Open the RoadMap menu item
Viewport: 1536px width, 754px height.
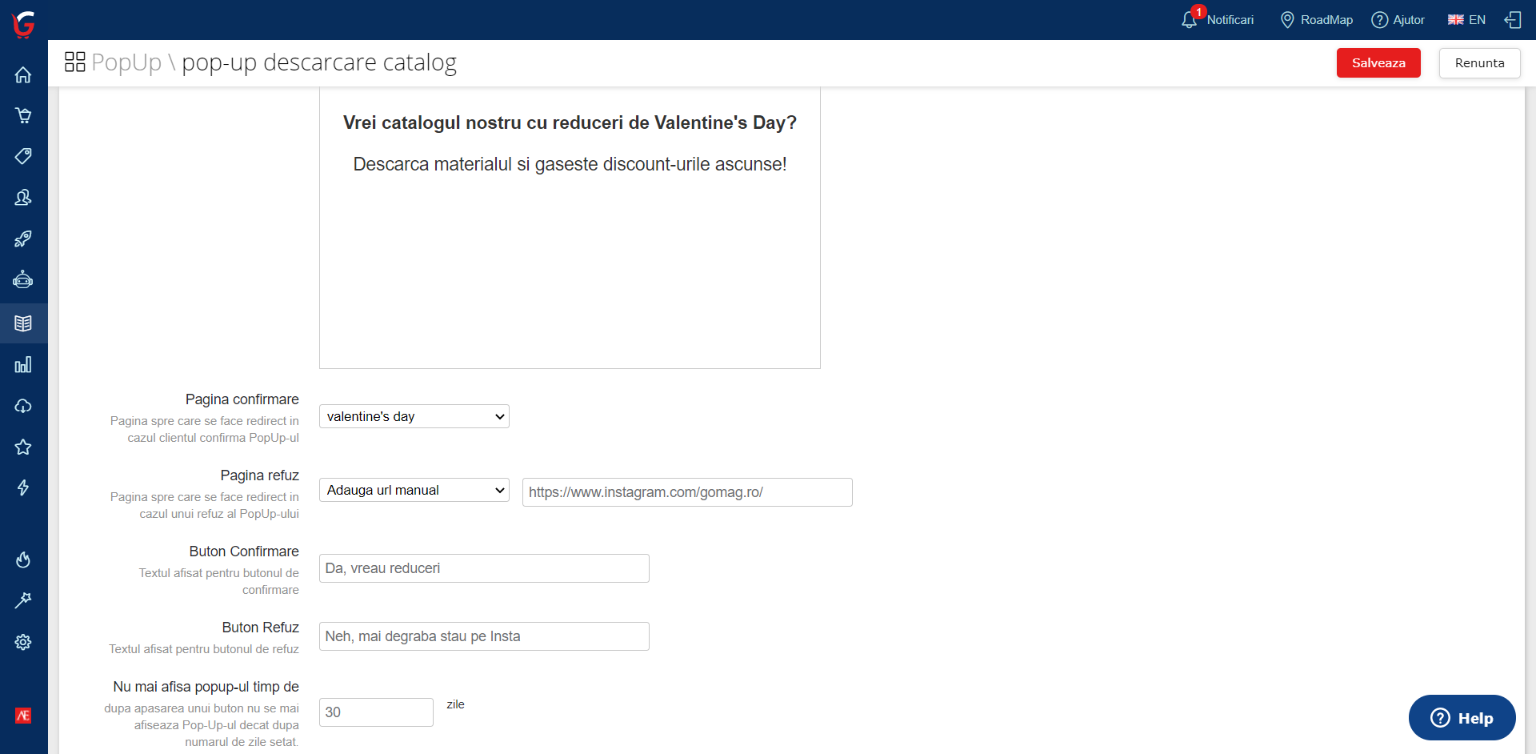point(1316,20)
